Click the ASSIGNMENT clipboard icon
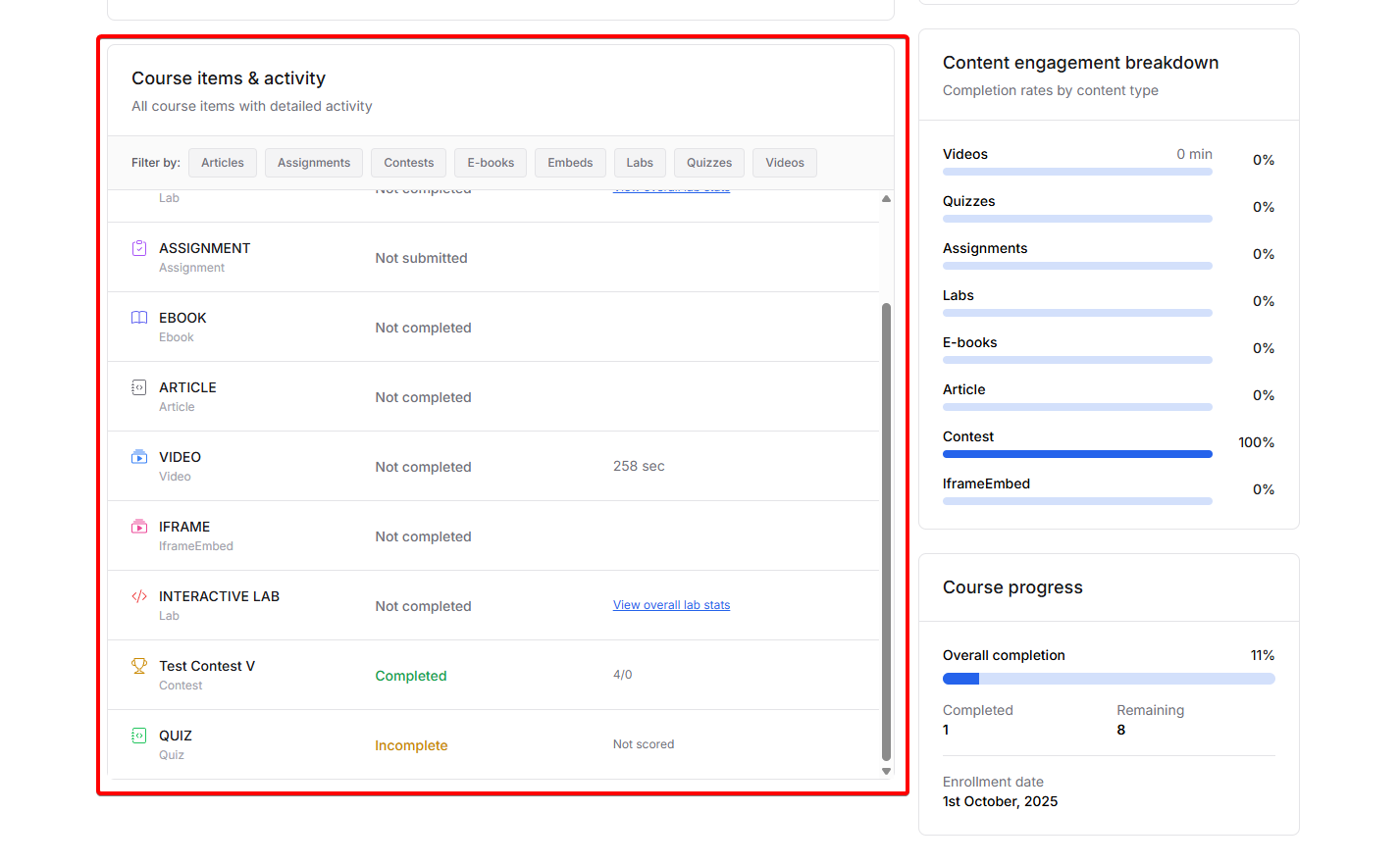The image size is (1400, 865). pyautogui.click(x=139, y=248)
